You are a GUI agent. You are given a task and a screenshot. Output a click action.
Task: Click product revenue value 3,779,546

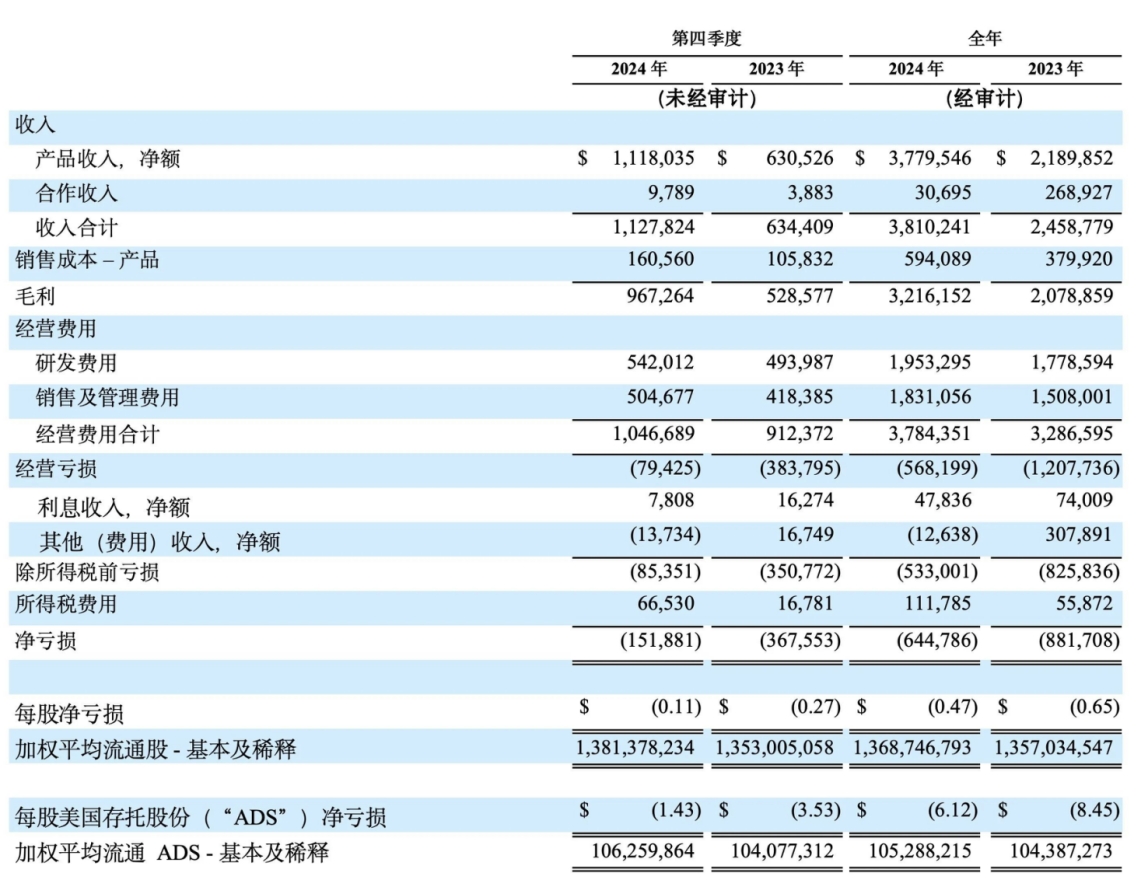[x=930, y=158]
